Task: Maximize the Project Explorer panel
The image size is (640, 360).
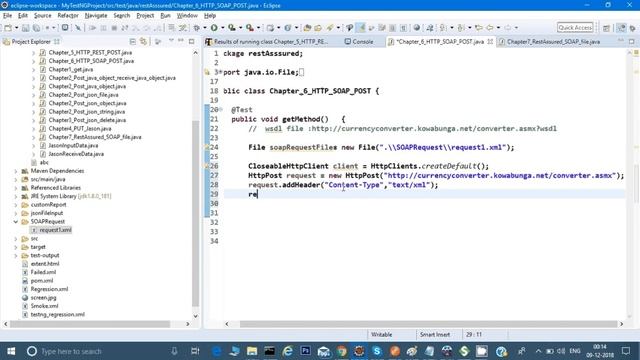Action: (x=191, y=41)
